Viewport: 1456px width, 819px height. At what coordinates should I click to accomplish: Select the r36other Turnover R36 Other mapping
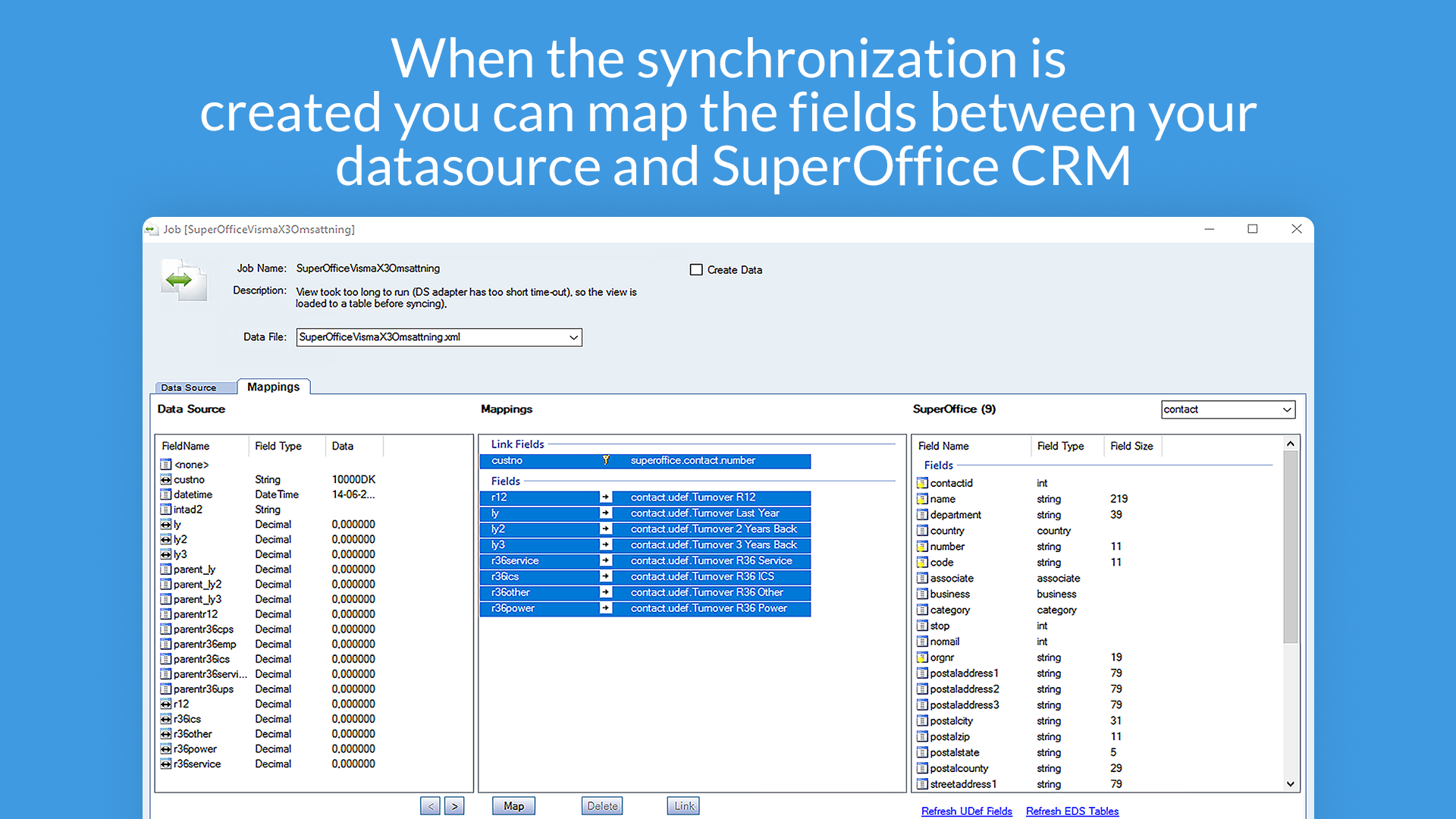(645, 593)
